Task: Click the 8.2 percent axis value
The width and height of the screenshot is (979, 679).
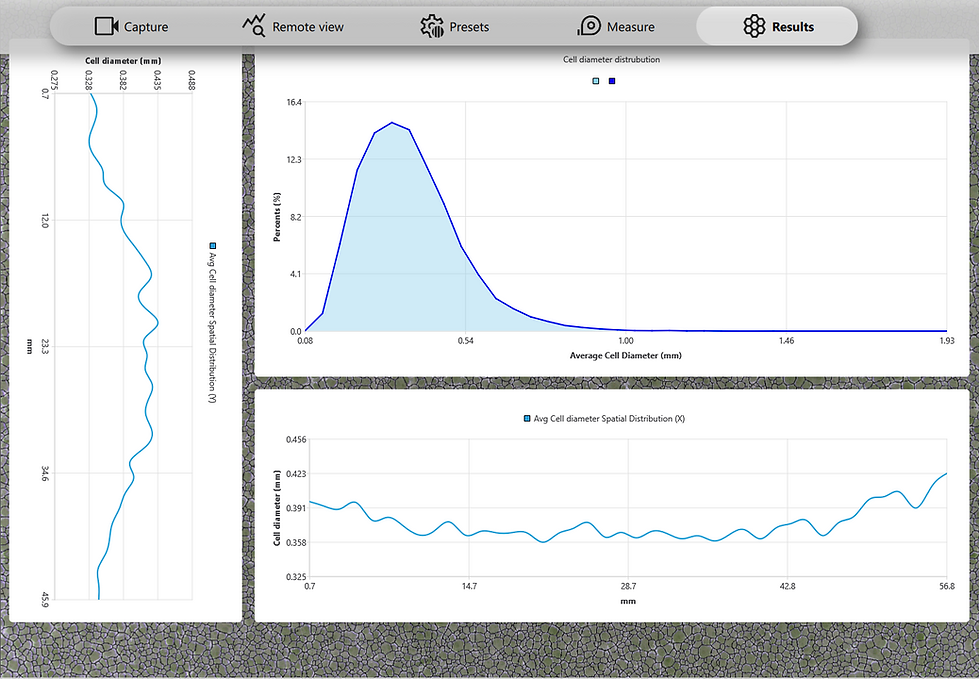Action: (x=296, y=217)
